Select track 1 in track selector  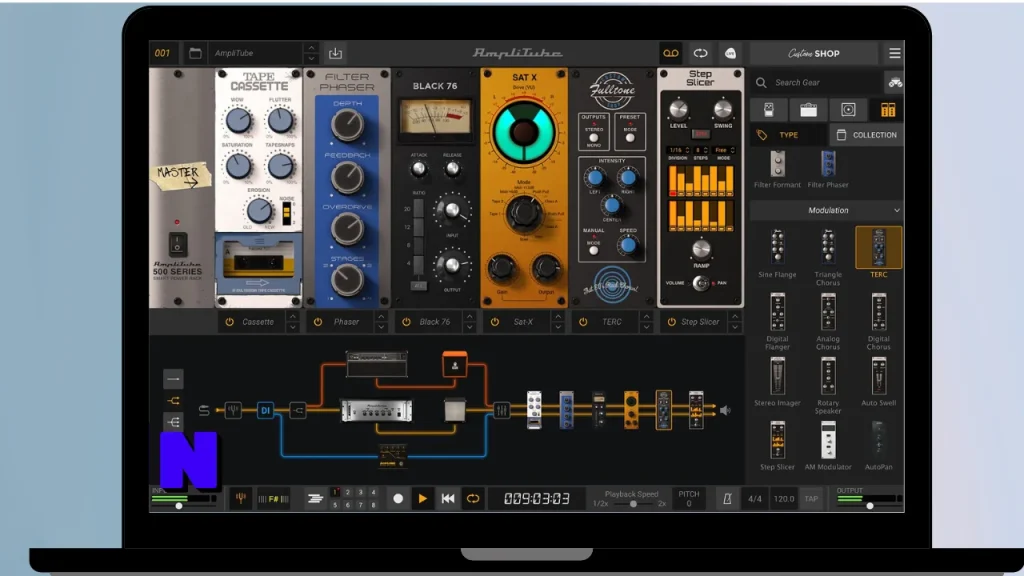tap(335, 492)
